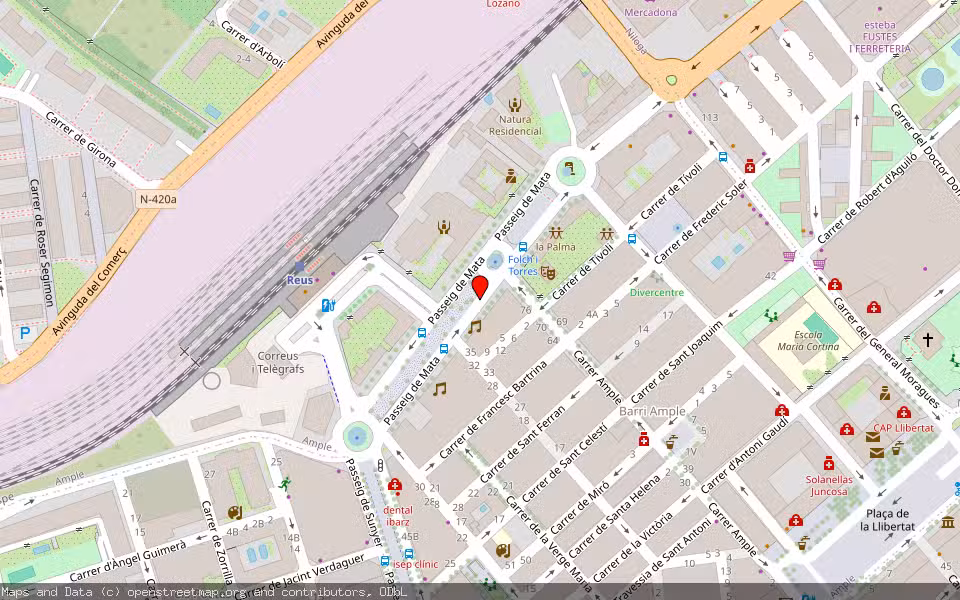Viewport: 960px width, 600px height.
Task: Click the drinking water icon in the Passeig de Mata roundabout
Action: pyautogui.click(x=569, y=167)
